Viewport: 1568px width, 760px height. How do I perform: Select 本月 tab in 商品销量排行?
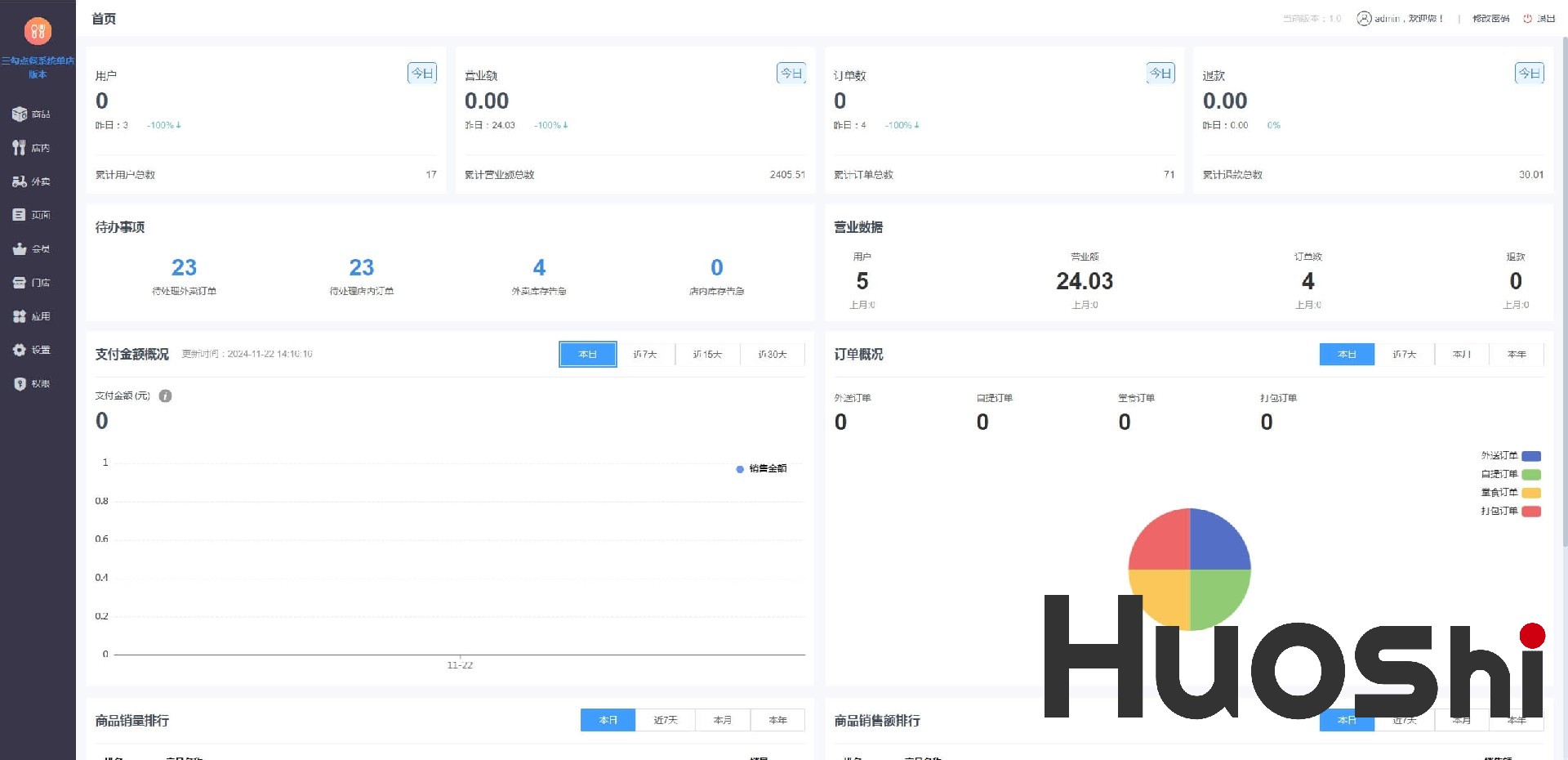click(x=723, y=721)
